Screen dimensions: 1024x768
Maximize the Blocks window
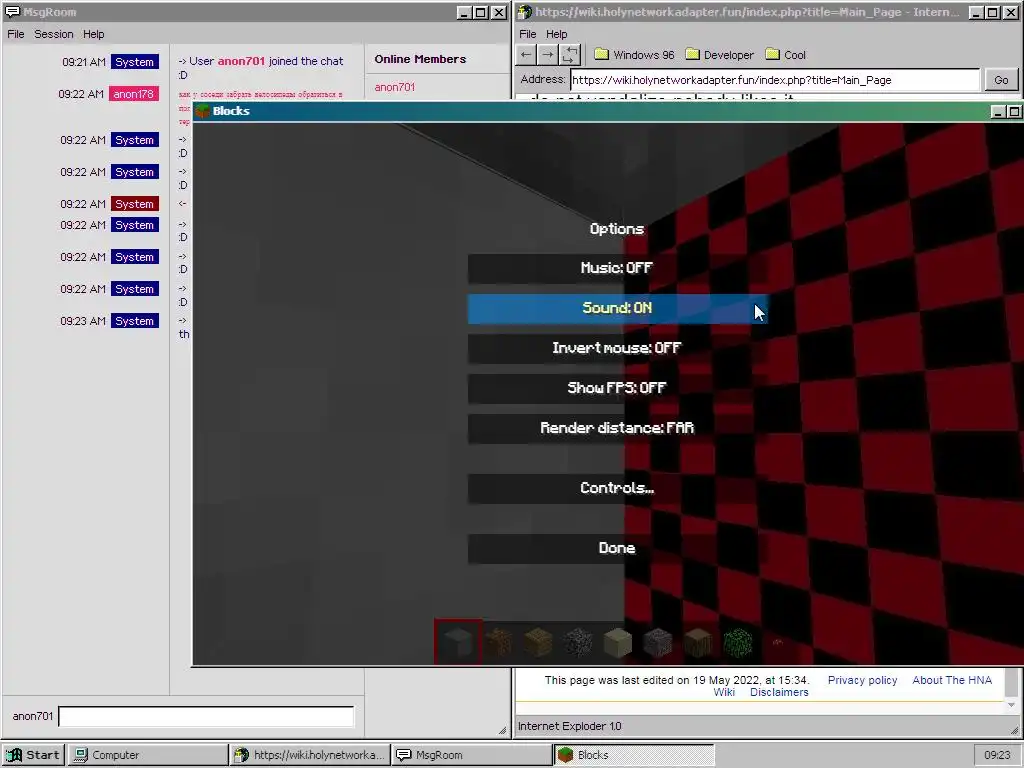[x=1014, y=112]
